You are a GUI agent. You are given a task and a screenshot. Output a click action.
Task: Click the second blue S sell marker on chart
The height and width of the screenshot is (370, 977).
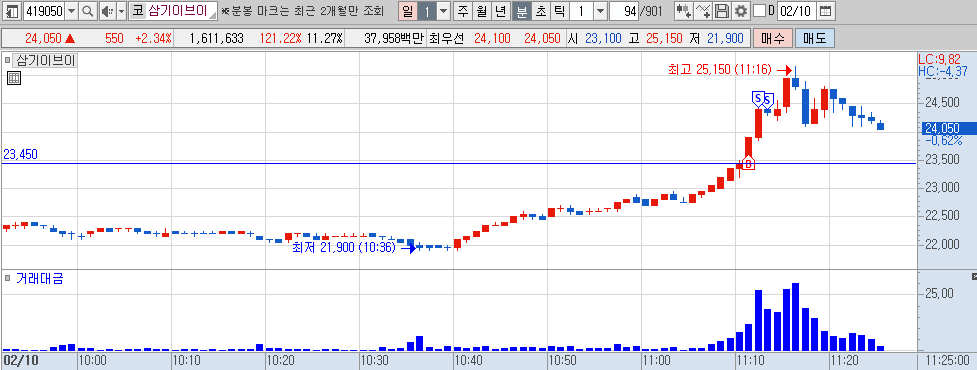pyautogui.click(x=768, y=100)
